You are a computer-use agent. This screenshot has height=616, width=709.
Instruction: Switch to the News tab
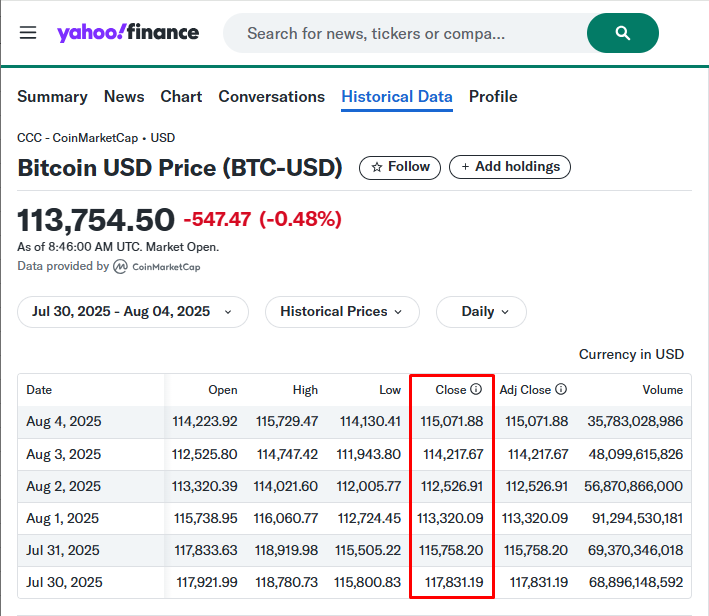tap(124, 97)
